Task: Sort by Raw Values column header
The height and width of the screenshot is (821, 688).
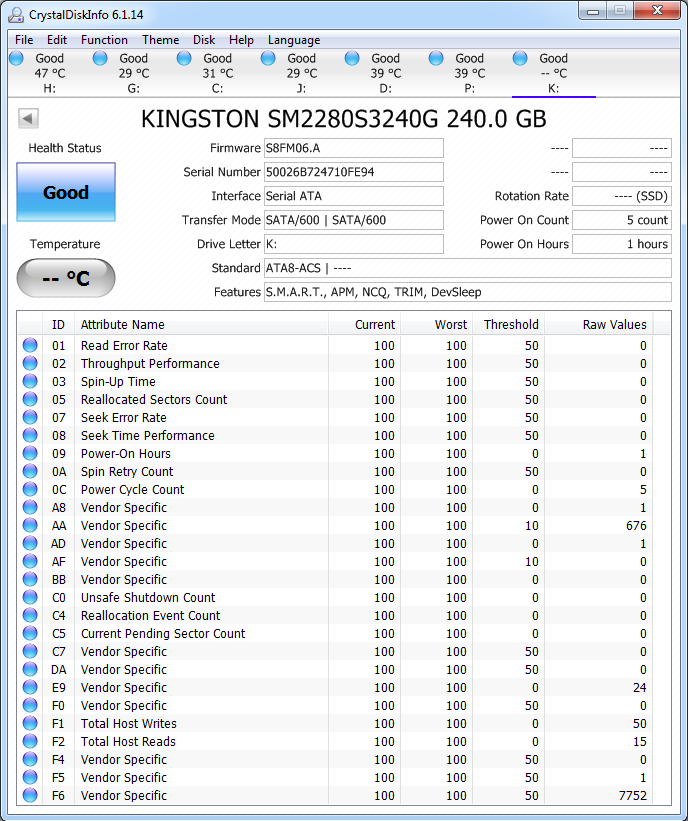Action: [x=614, y=324]
